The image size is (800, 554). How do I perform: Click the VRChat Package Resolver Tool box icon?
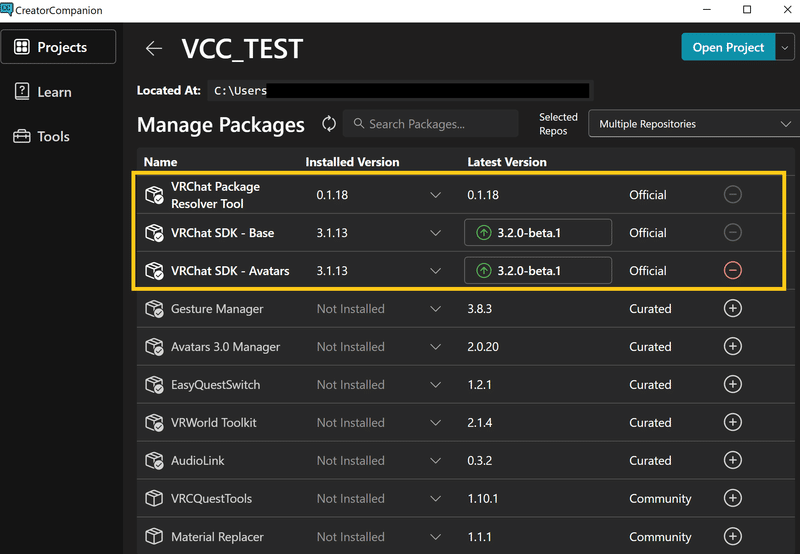coord(154,195)
